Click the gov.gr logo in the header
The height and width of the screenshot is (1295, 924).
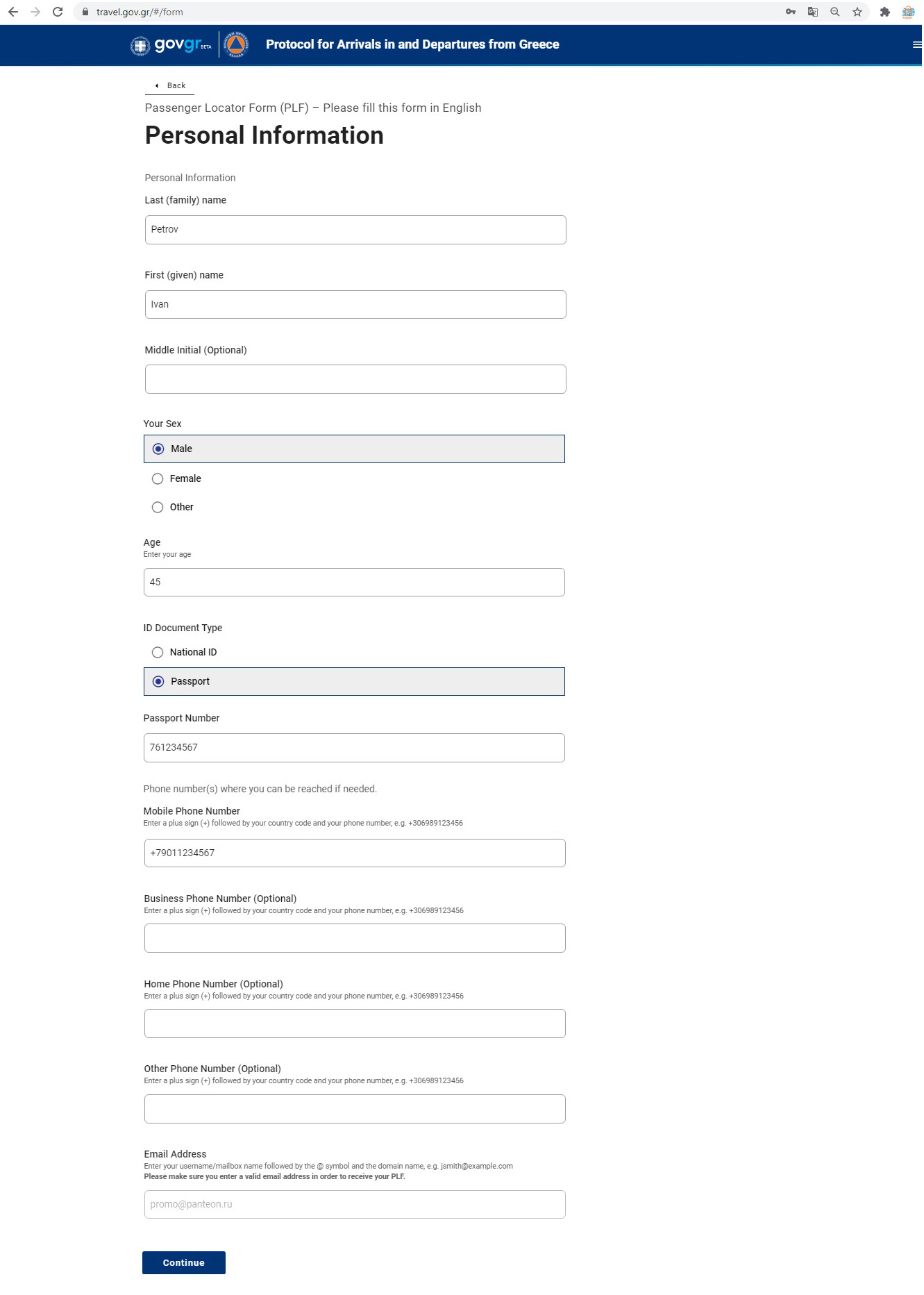[171, 45]
